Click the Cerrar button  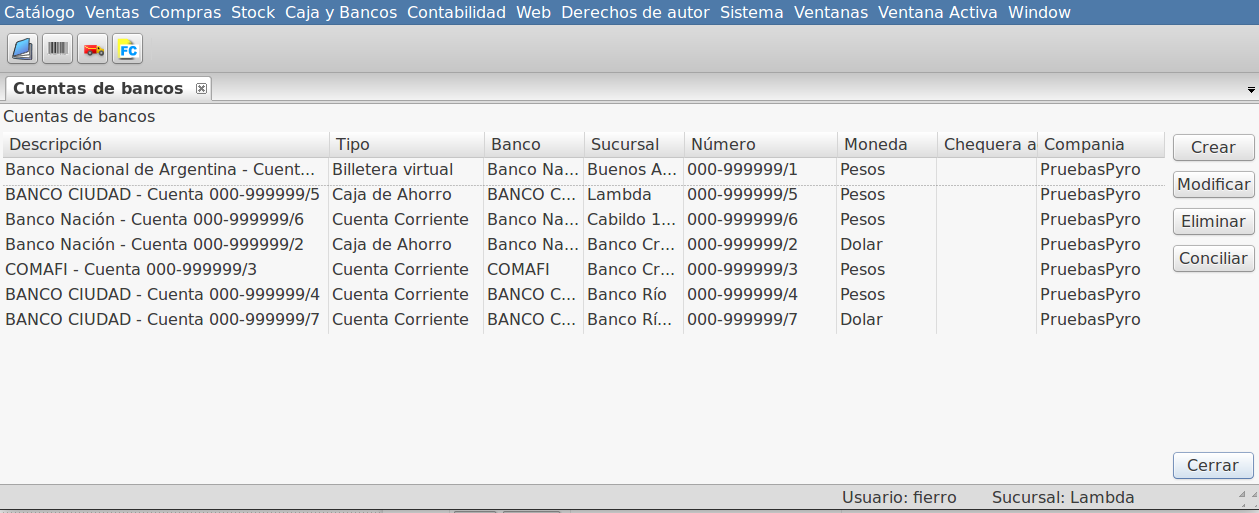pos(1213,465)
